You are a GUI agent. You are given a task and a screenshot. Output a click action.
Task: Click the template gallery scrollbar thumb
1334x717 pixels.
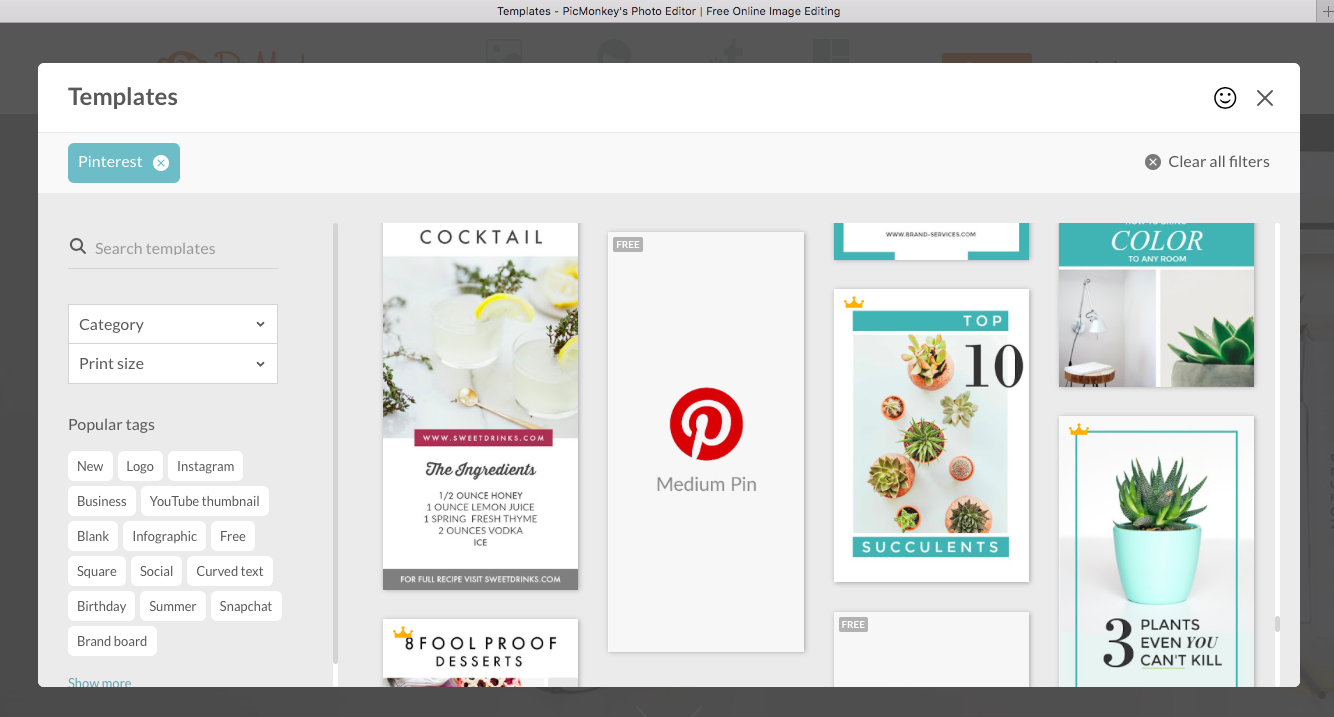click(1277, 624)
